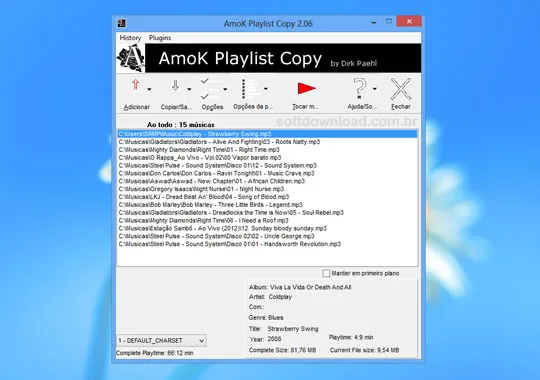Viewport: 540px width, 380px height.
Task: Select the African Children.mp3 row
Action: coord(267,181)
